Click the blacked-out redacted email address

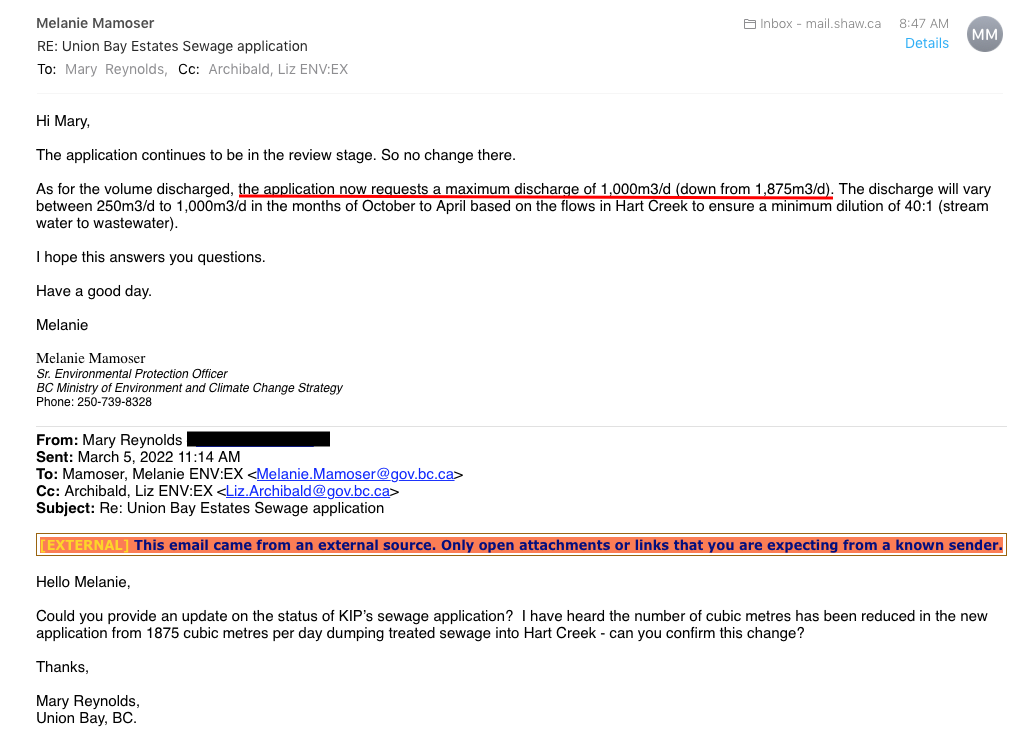[x=258, y=439]
